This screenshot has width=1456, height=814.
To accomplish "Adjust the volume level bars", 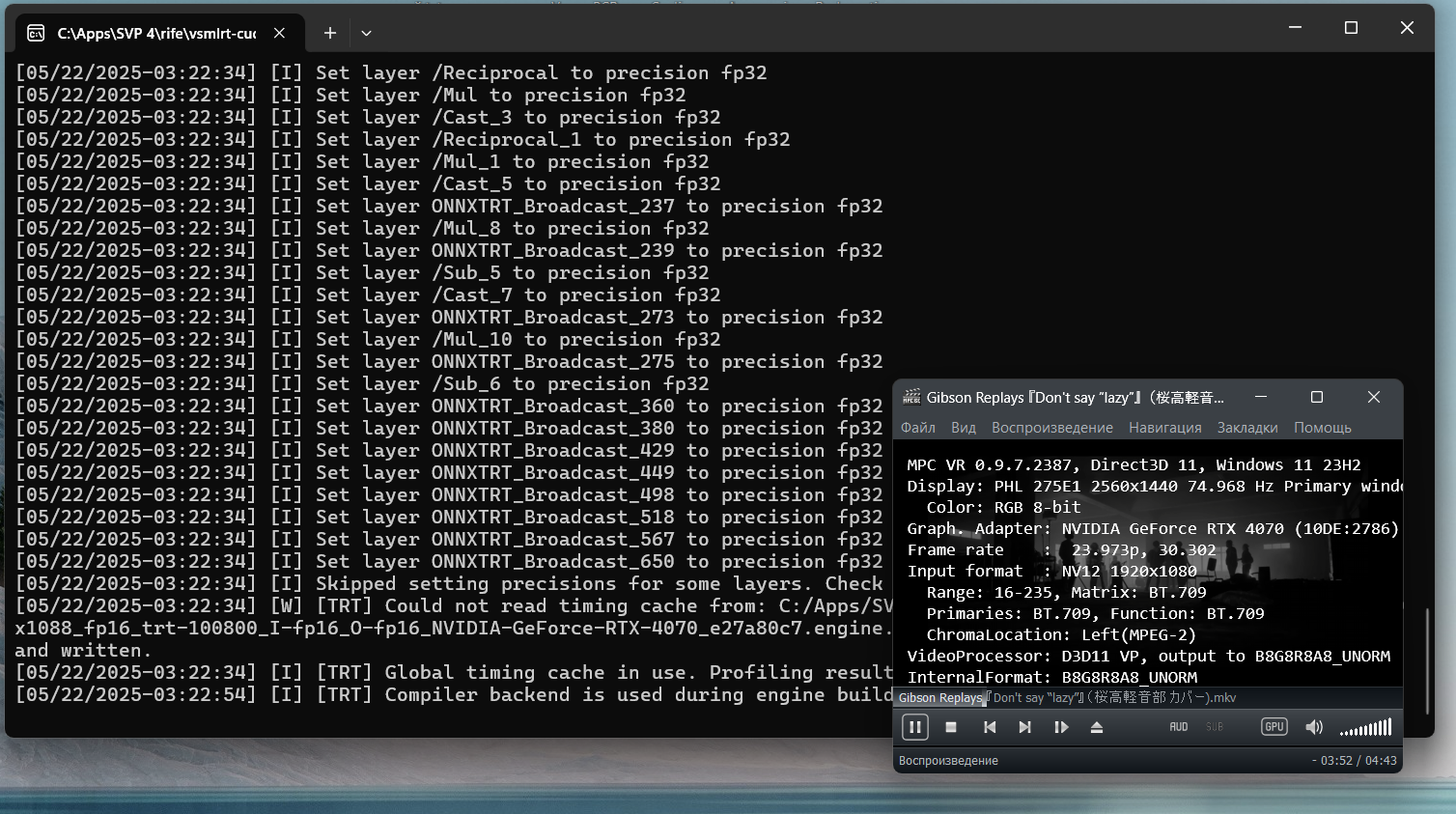I will click(1366, 728).
